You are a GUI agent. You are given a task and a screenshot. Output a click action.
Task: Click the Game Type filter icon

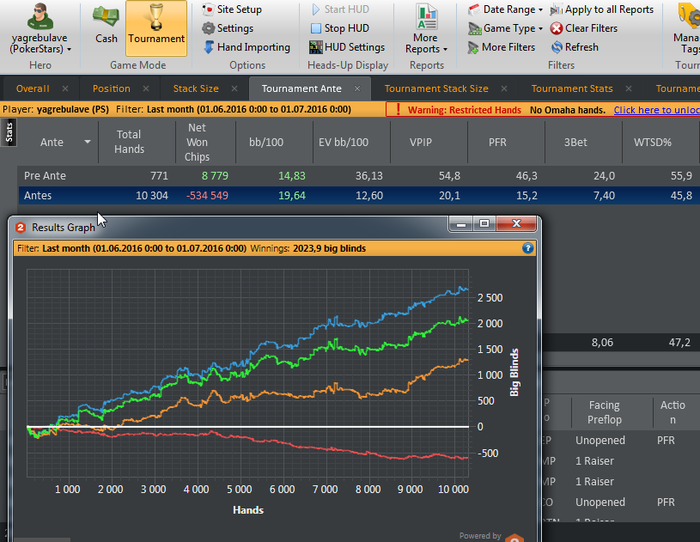[x=475, y=29]
